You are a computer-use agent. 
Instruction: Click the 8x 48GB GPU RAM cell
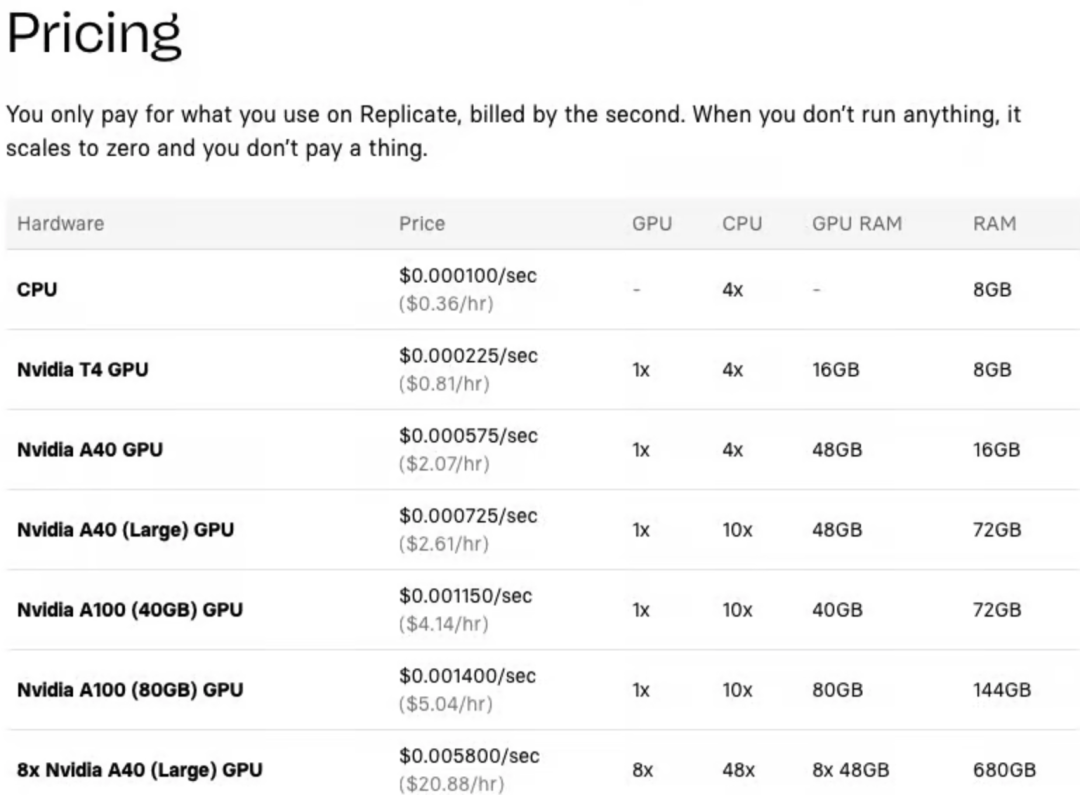(x=850, y=770)
